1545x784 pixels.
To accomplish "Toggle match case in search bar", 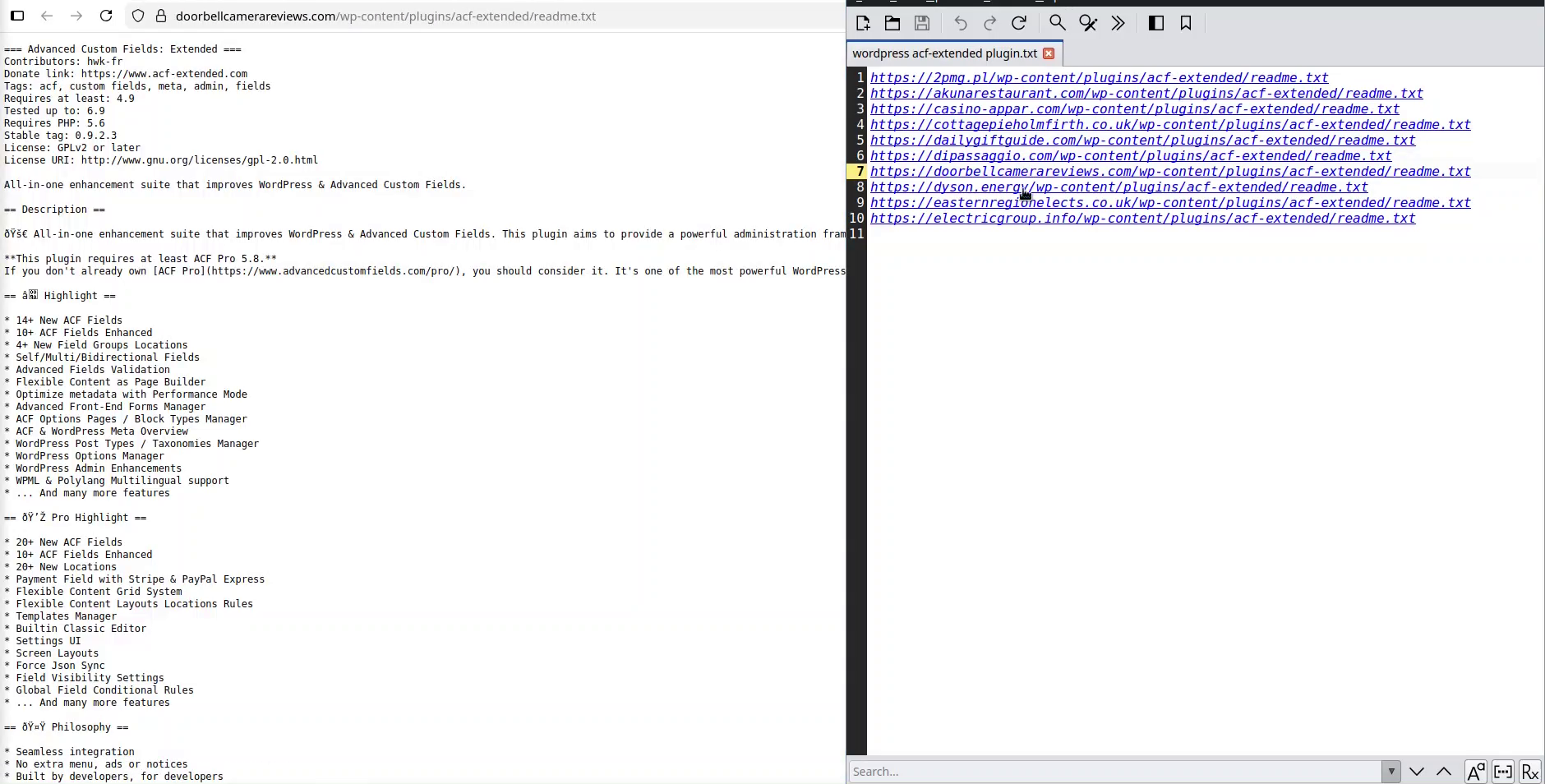I will (x=1476, y=772).
